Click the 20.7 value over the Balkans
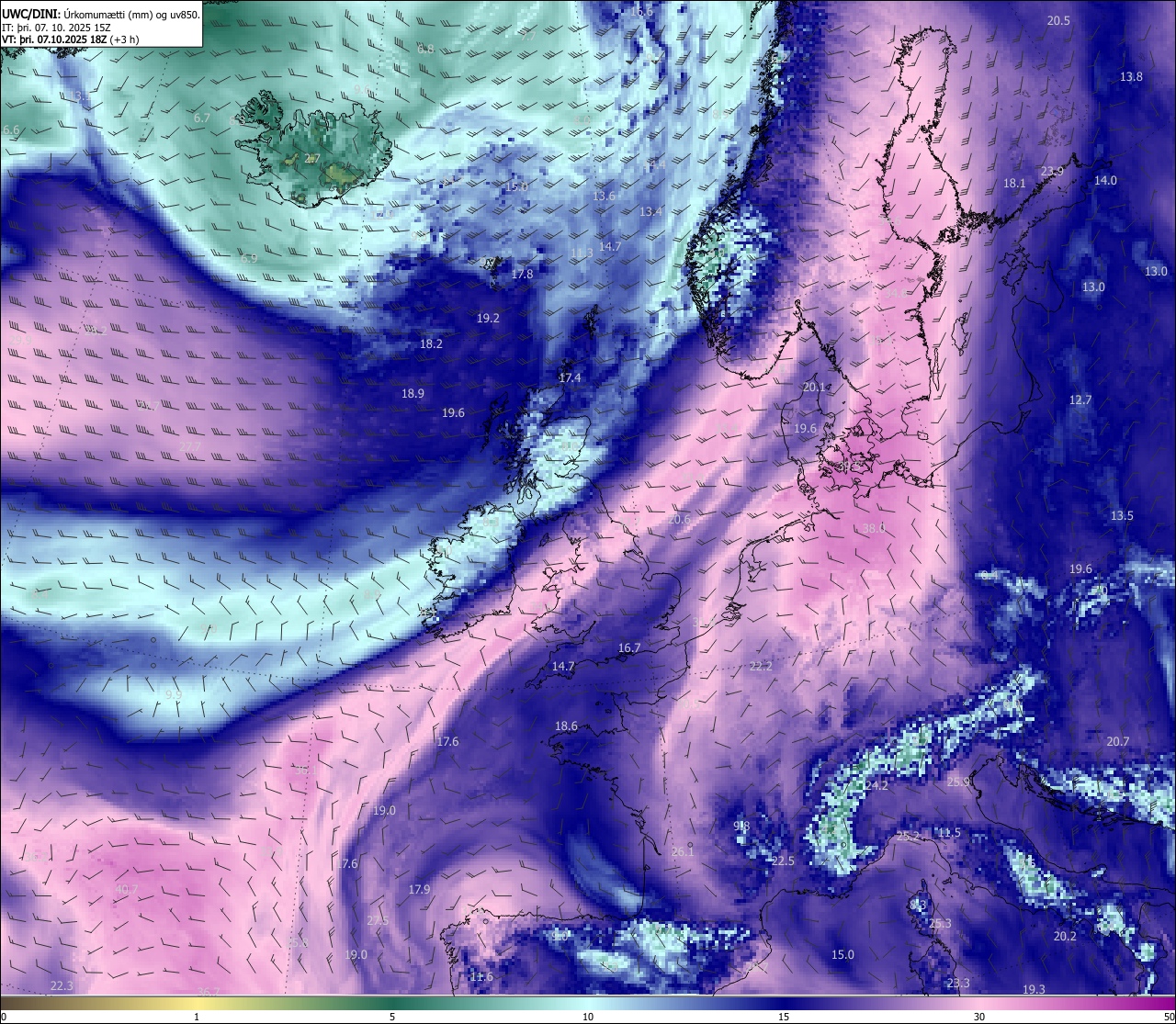1176x1024 pixels. click(1118, 741)
